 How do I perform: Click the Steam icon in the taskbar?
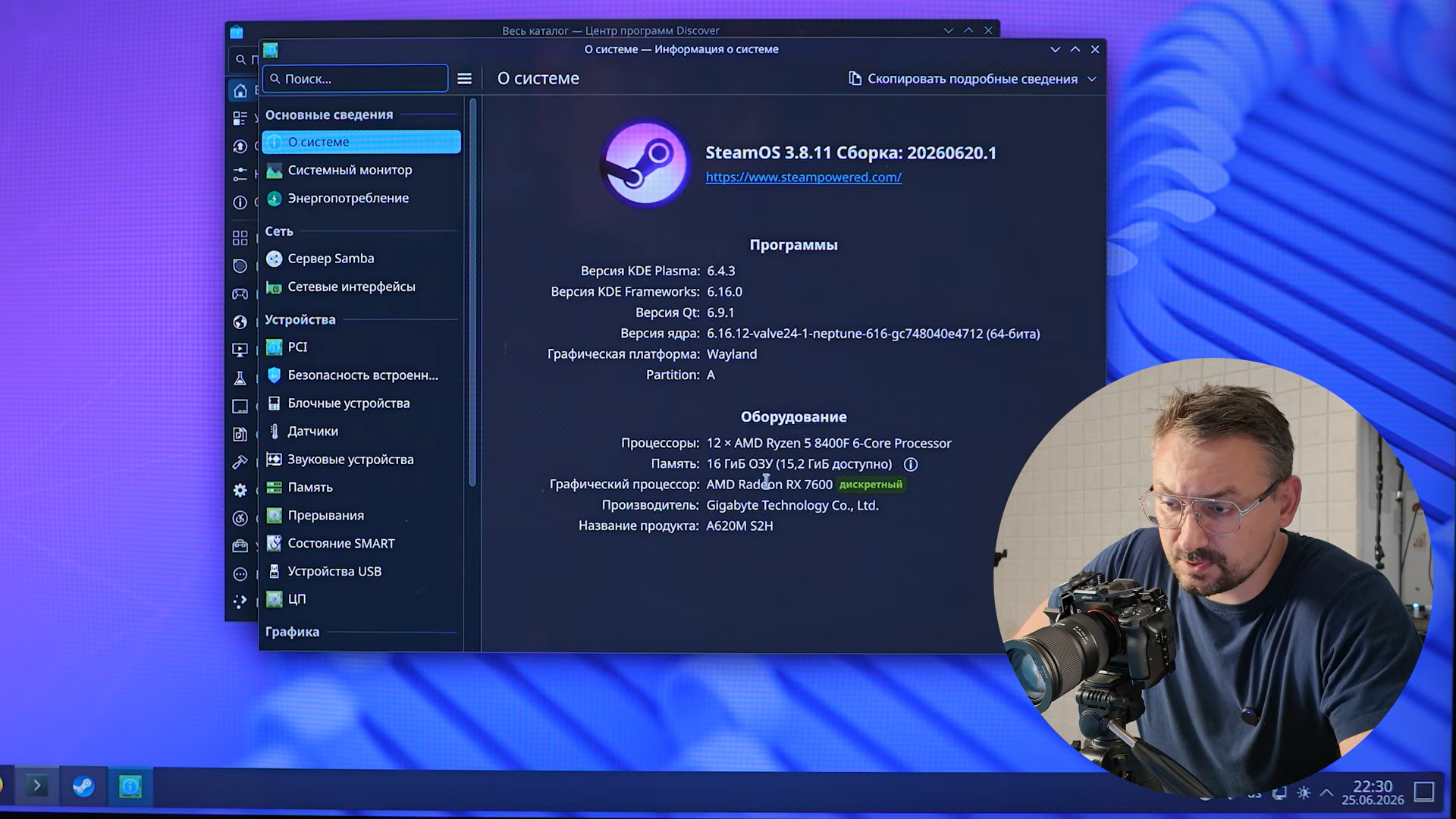click(83, 786)
